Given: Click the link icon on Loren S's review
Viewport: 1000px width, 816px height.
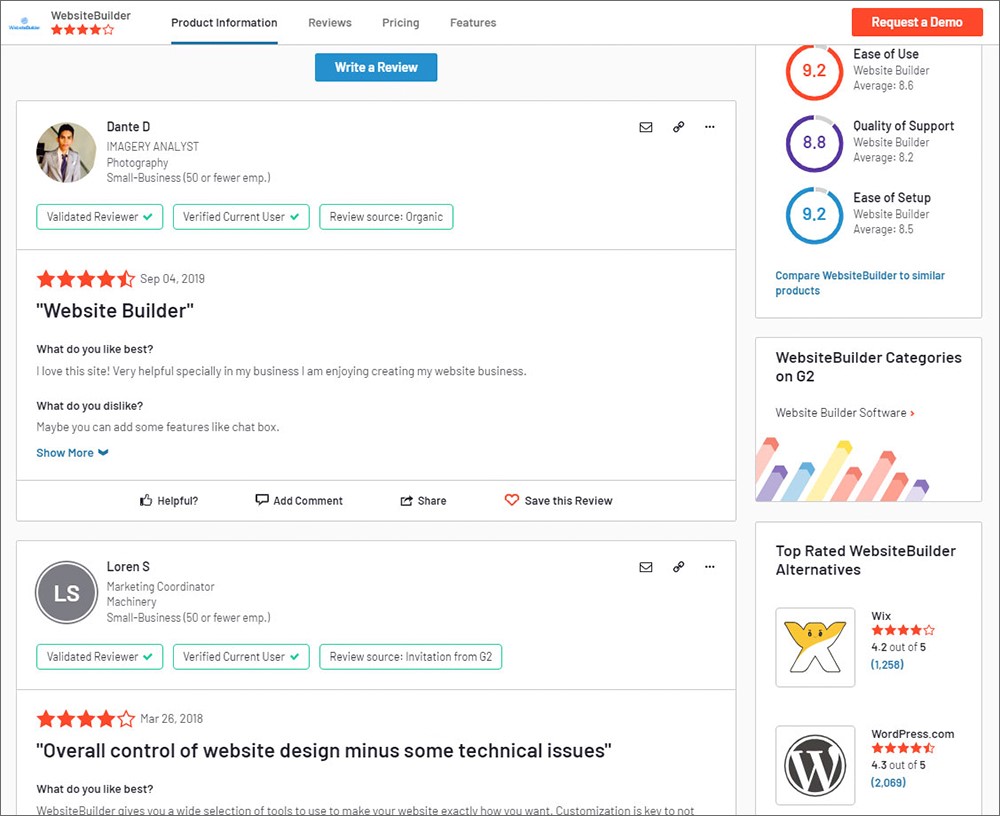Looking at the screenshot, I should pyautogui.click(x=678, y=567).
